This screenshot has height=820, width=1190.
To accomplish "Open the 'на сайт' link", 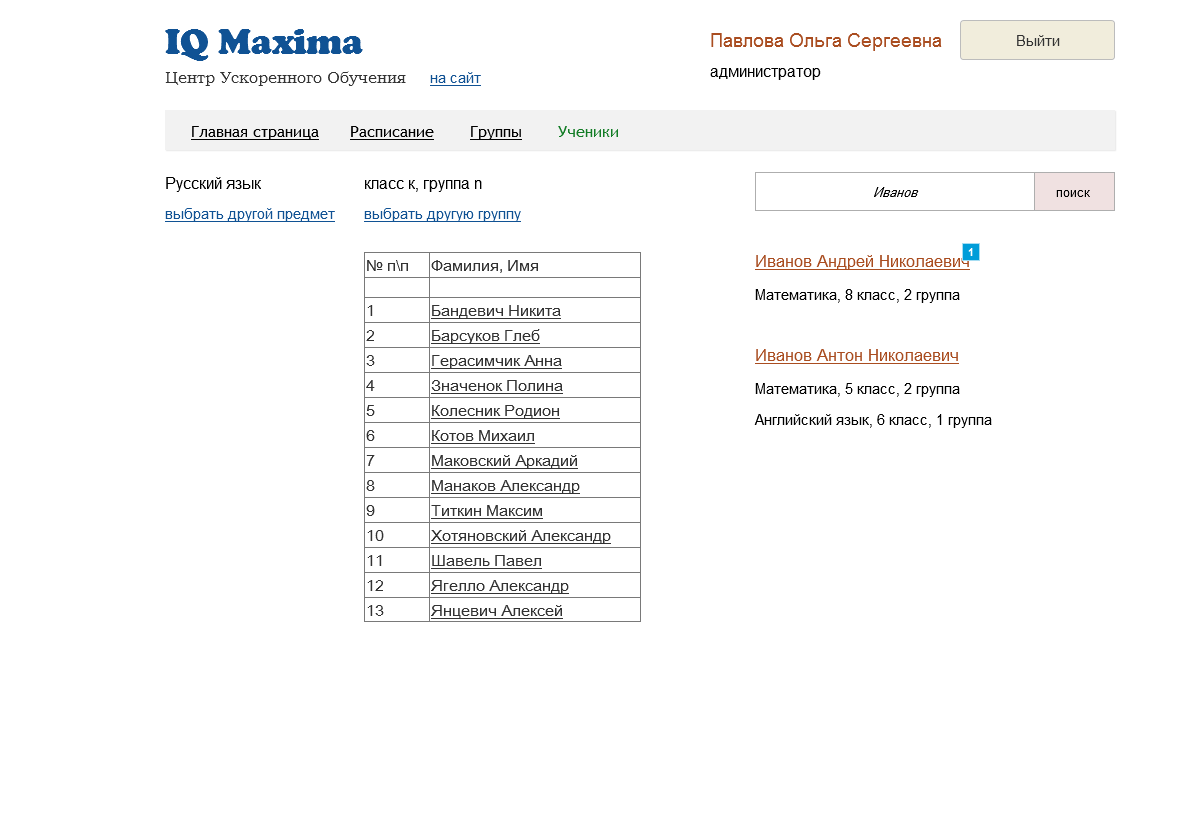I will pos(455,78).
